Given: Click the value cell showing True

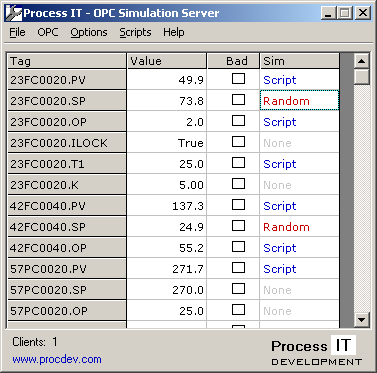Looking at the screenshot, I should (167, 142).
